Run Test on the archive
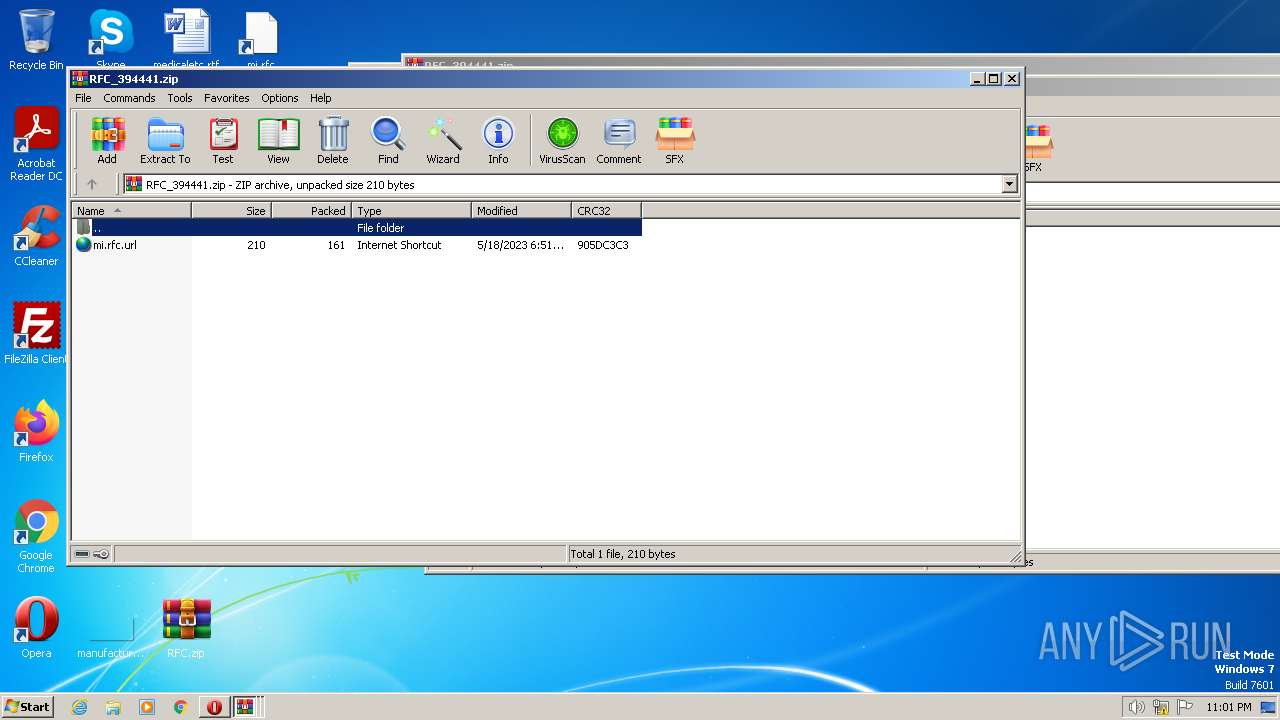The width and height of the screenshot is (1280, 720). pyautogui.click(x=223, y=140)
